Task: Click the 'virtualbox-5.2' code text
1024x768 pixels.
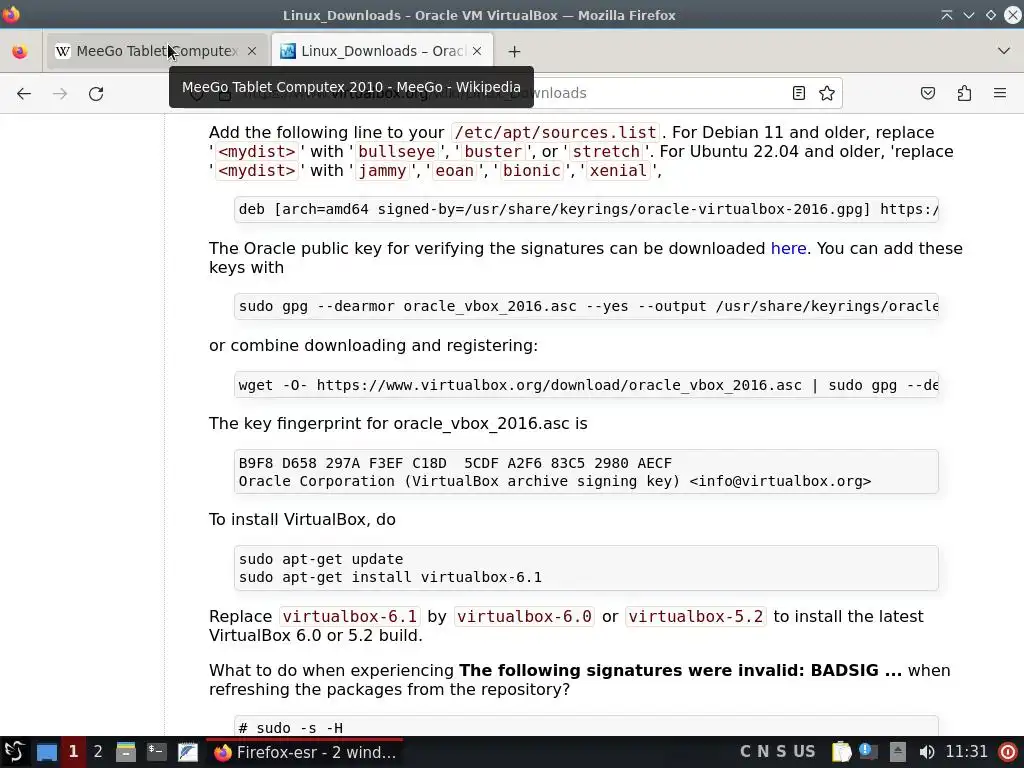Action: [696, 616]
